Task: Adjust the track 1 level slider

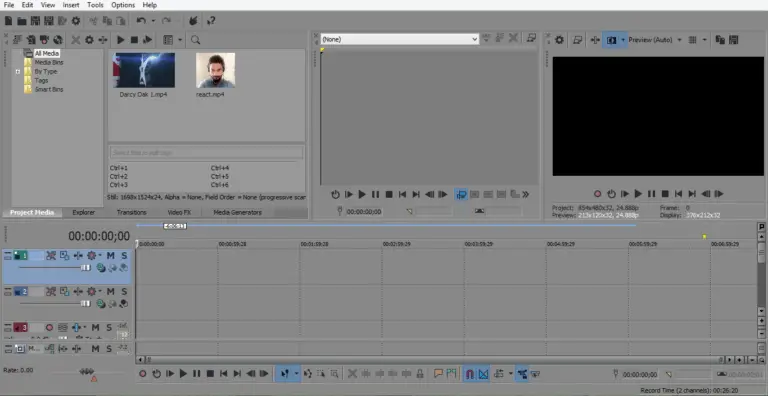Action: coord(86,268)
